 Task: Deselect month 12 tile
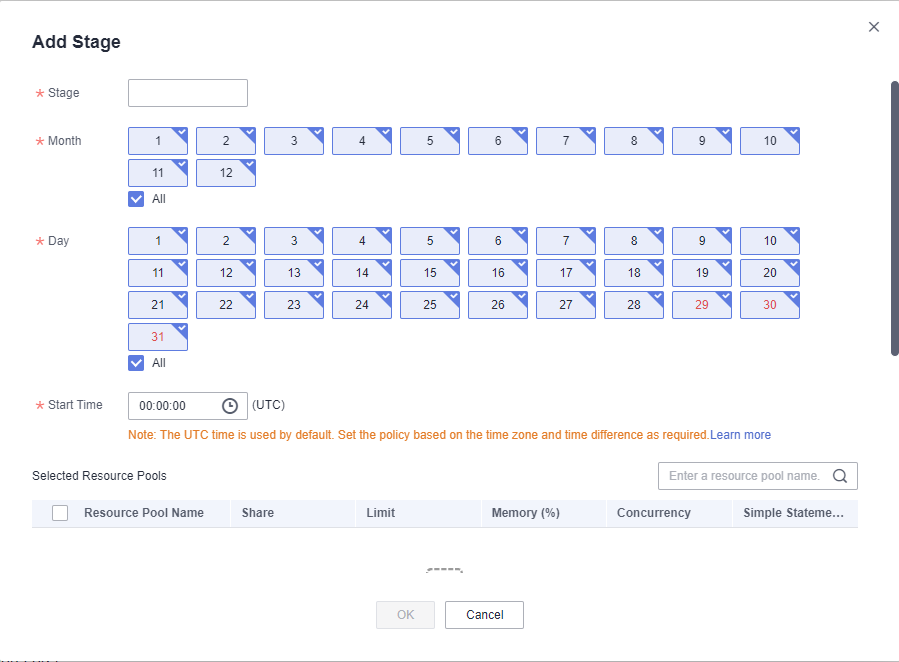click(226, 173)
